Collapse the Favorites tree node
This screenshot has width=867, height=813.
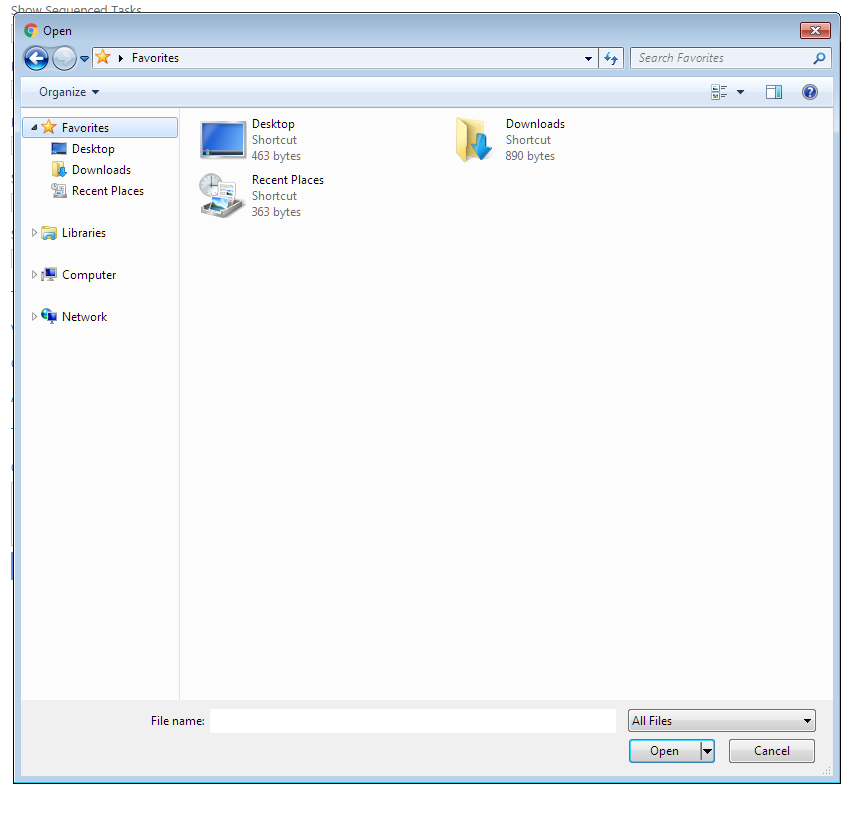34,128
